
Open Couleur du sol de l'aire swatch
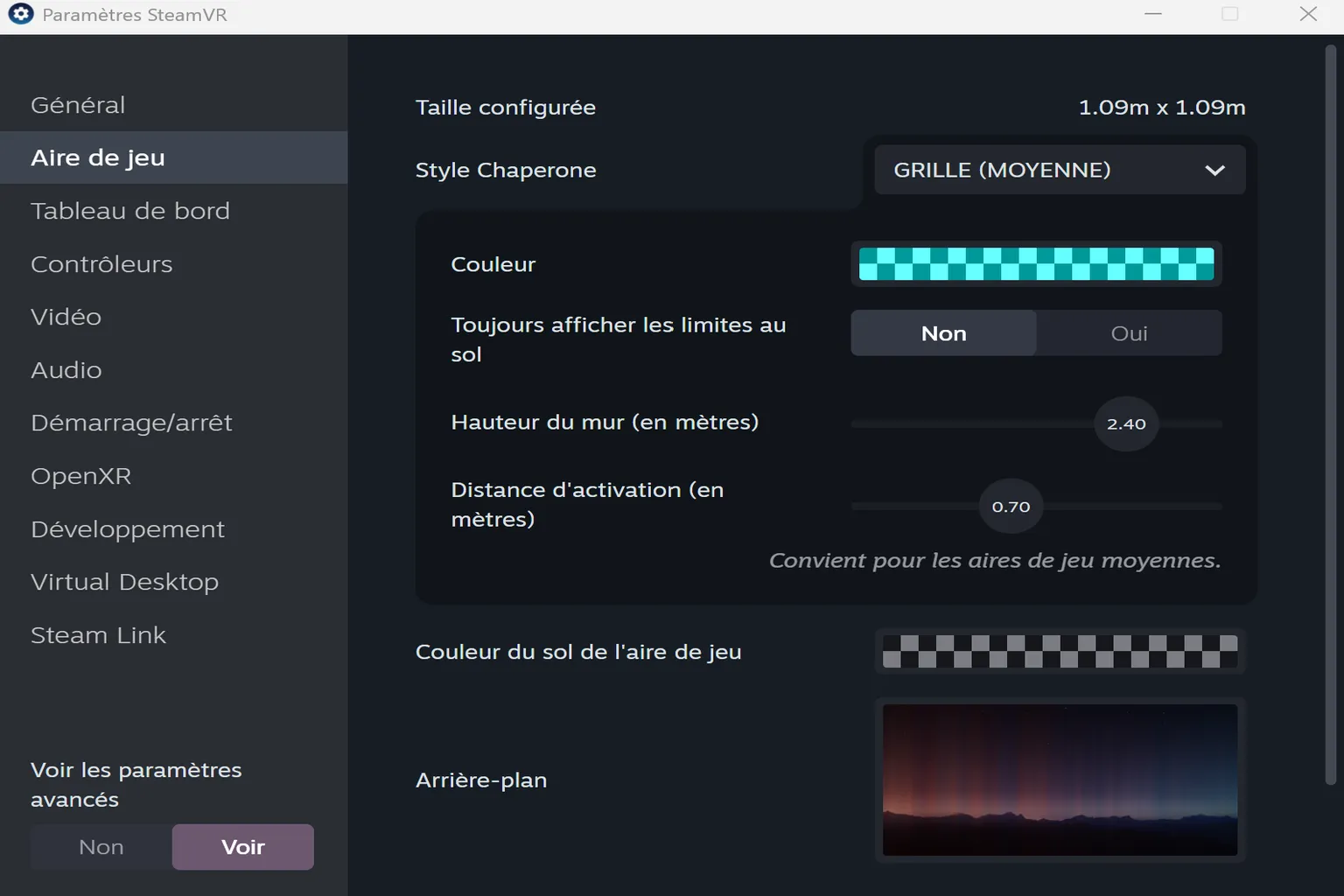[x=1060, y=651]
